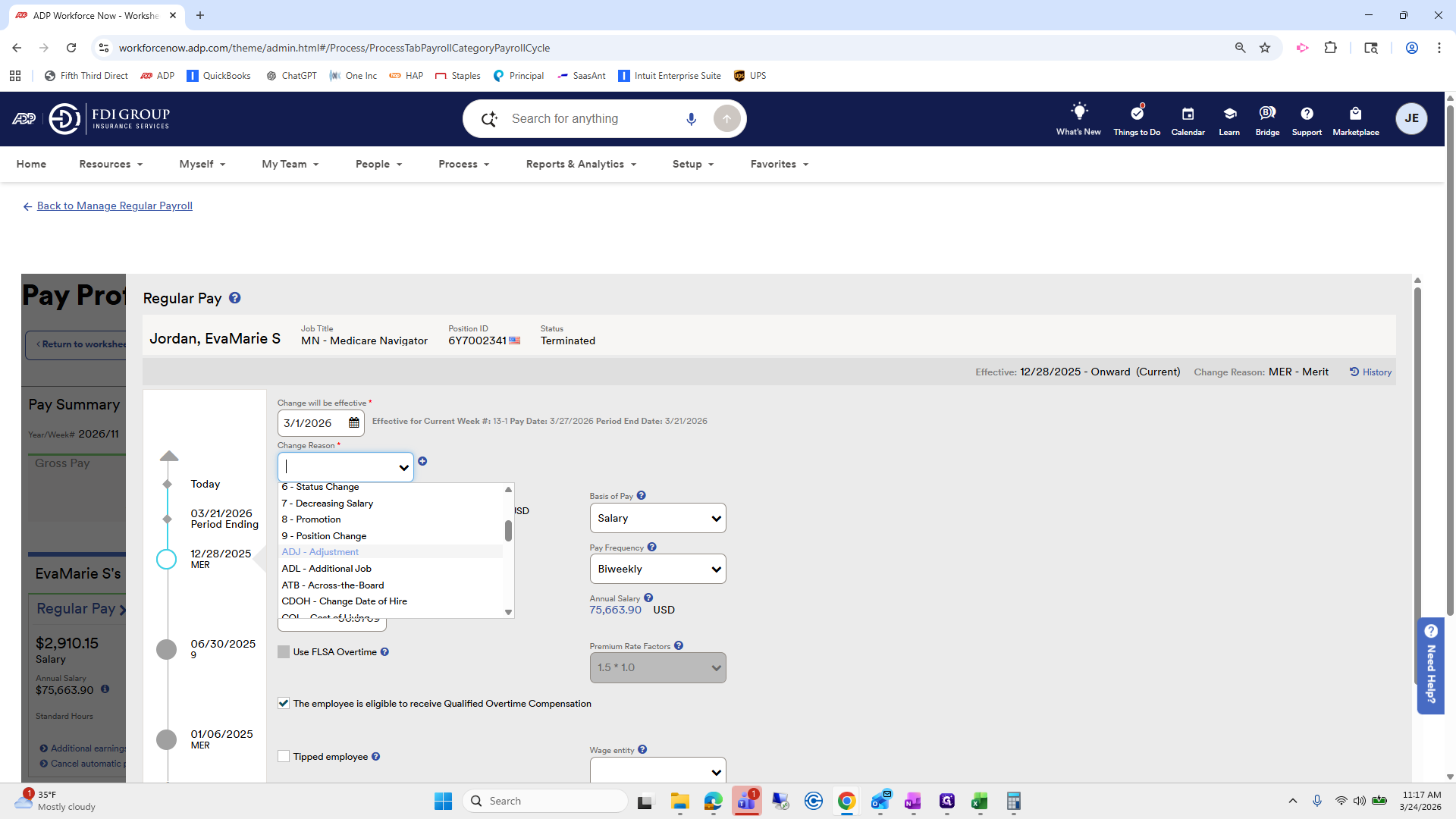The image size is (1456, 819).
Task: Open calendar picker for effective date
Action: pyautogui.click(x=354, y=423)
